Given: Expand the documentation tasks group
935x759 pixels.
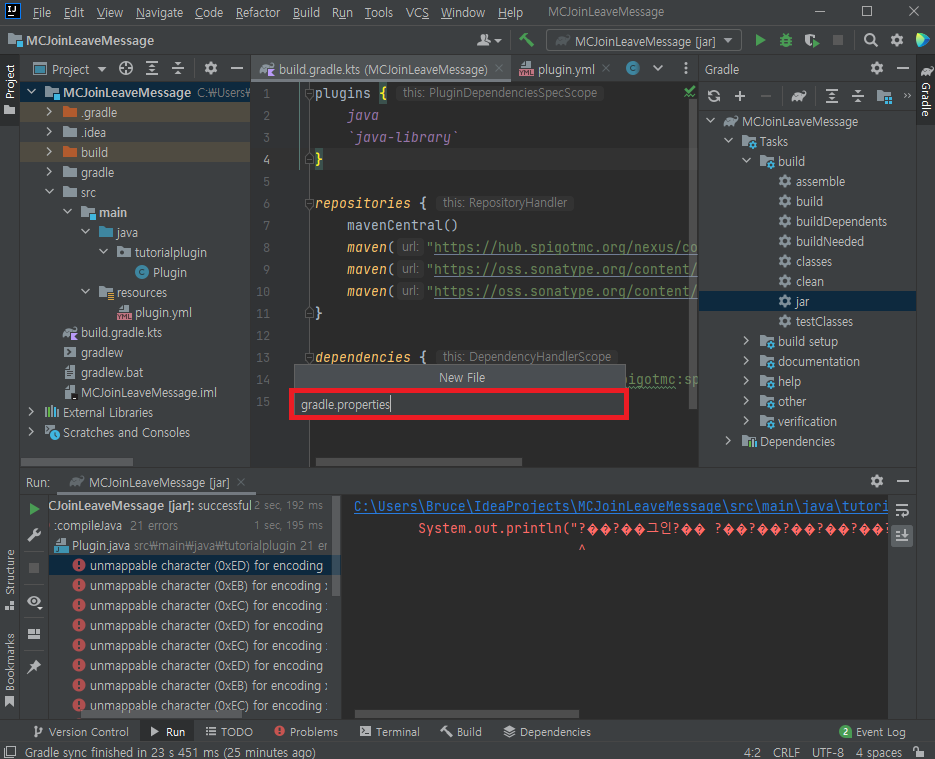Looking at the screenshot, I should pyautogui.click(x=746, y=361).
